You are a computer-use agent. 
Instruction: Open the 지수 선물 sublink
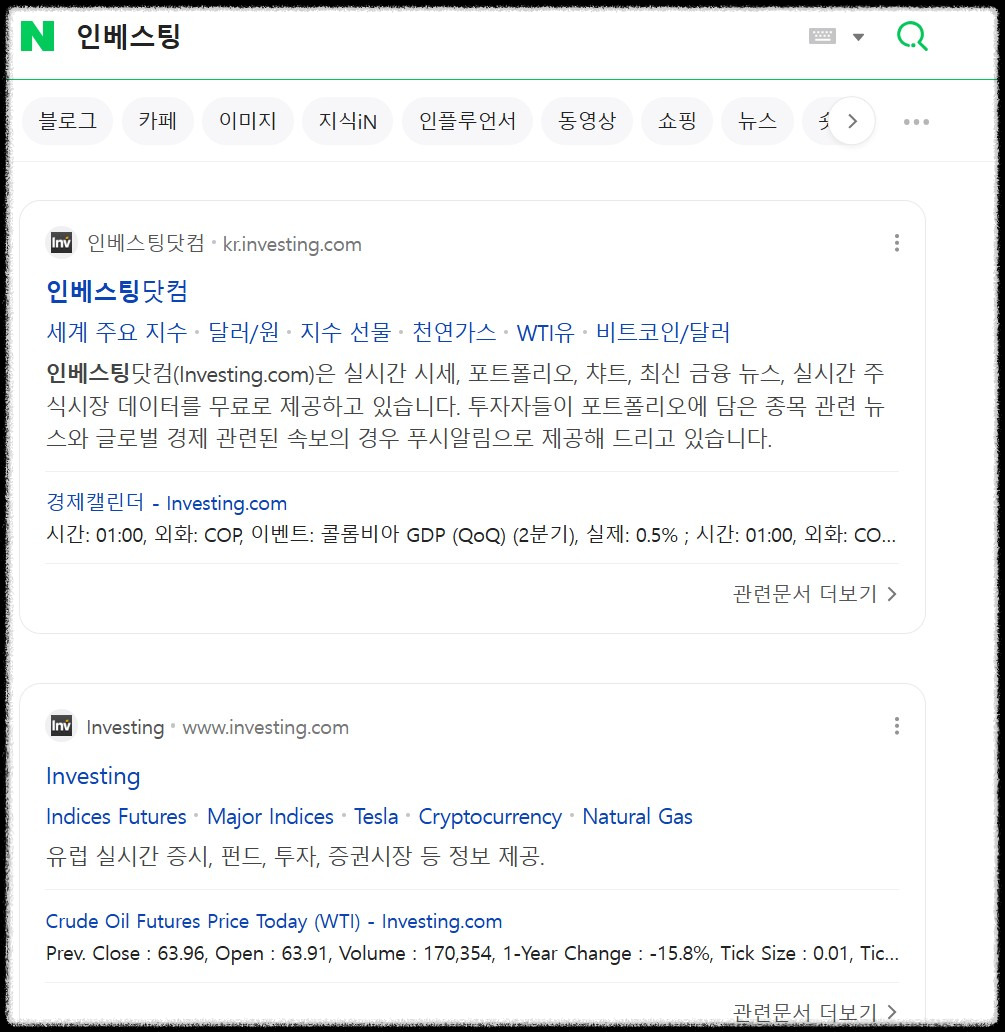[346, 332]
